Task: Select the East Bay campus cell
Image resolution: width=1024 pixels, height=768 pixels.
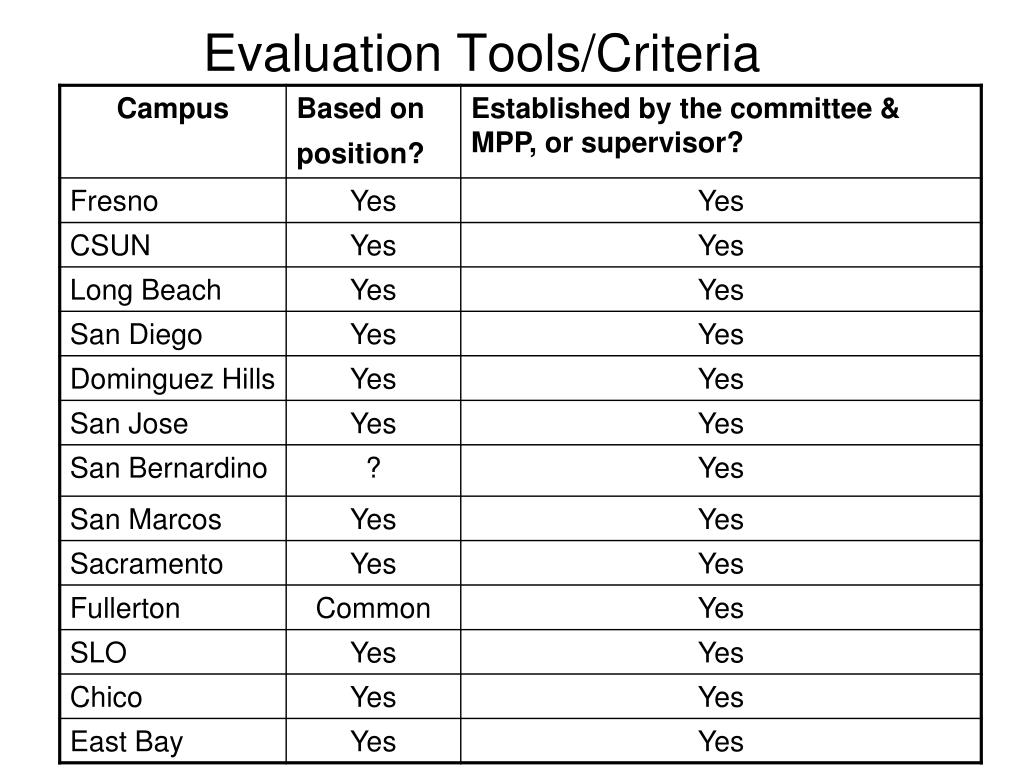Action: point(126,742)
